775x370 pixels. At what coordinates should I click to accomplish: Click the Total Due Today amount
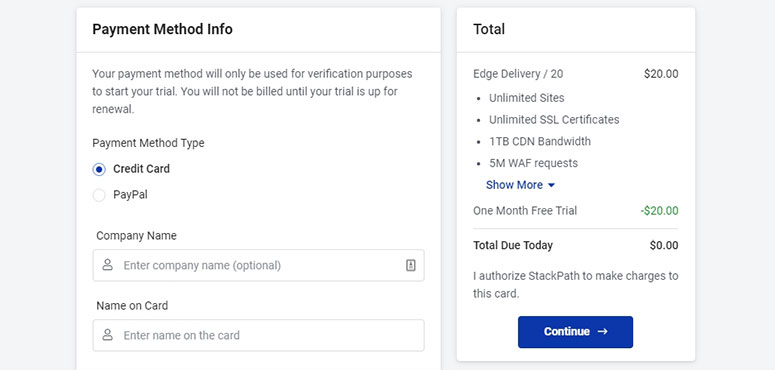tap(664, 246)
